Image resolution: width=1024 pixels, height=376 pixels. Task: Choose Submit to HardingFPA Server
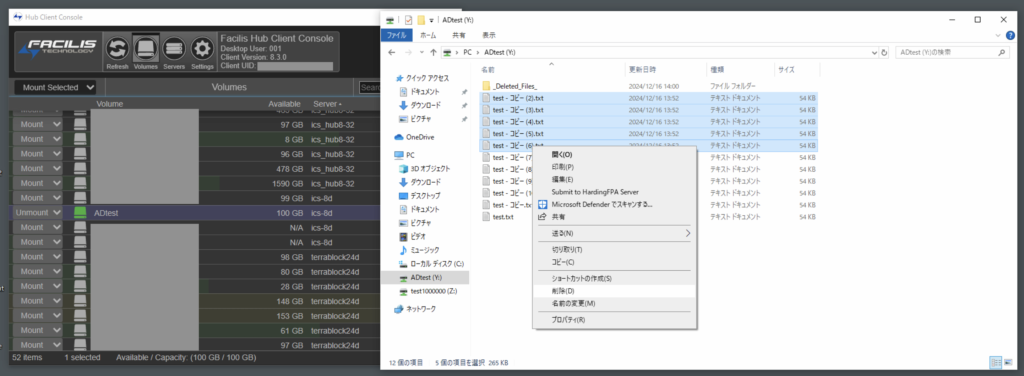[x=614, y=192]
